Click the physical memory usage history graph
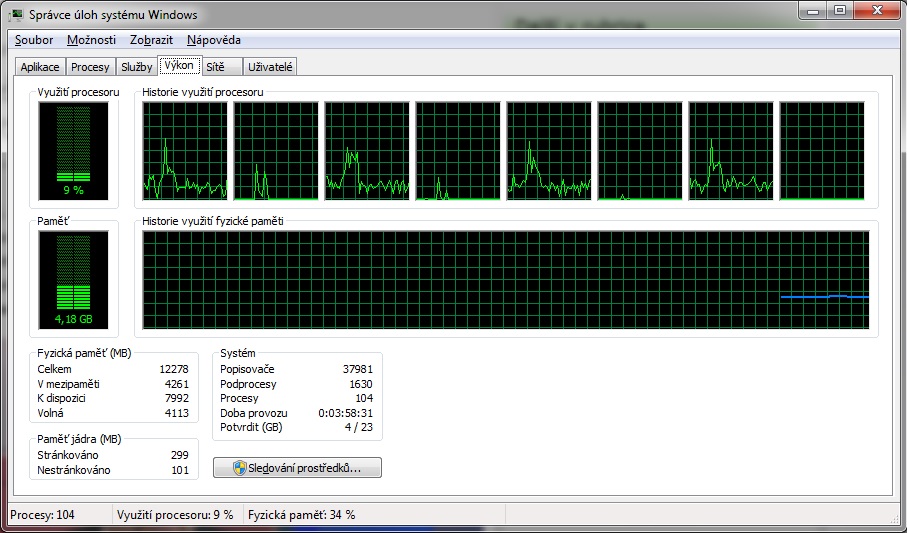 pos(506,280)
